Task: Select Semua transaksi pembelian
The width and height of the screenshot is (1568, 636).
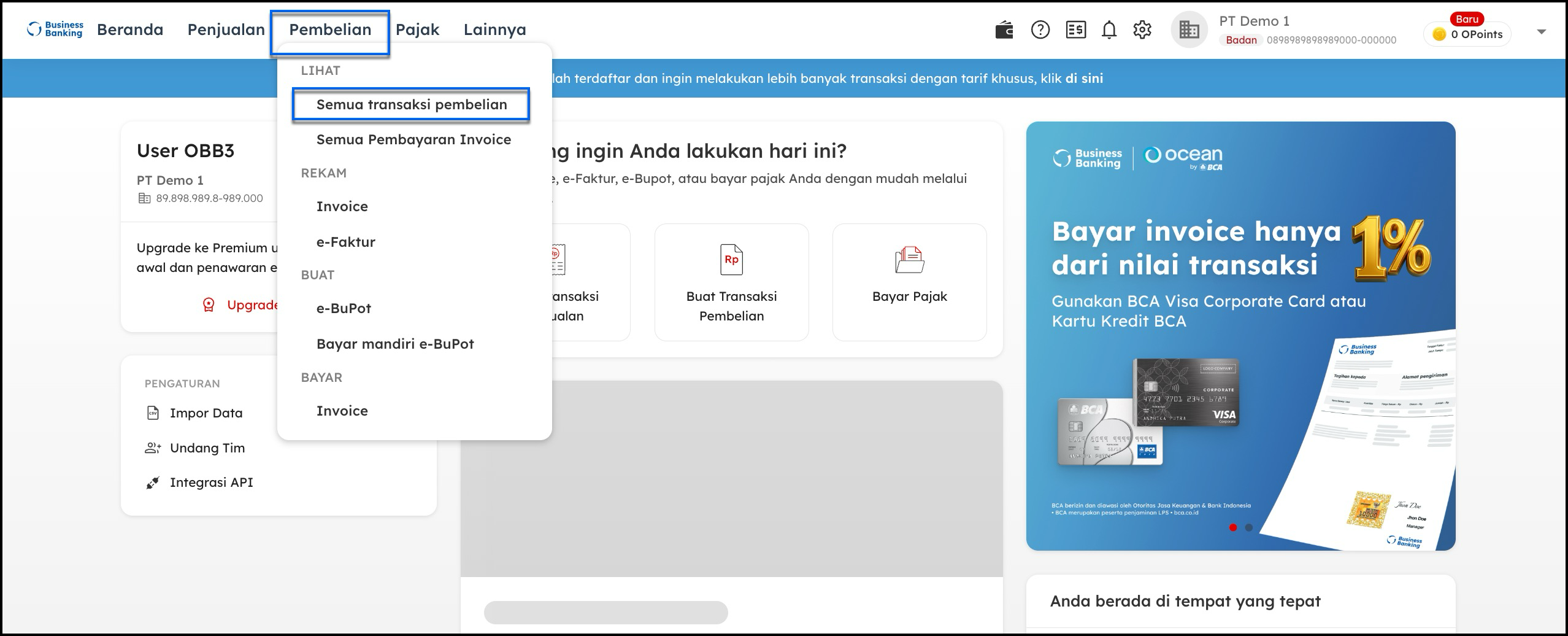Action: click(x=412, y=104)
